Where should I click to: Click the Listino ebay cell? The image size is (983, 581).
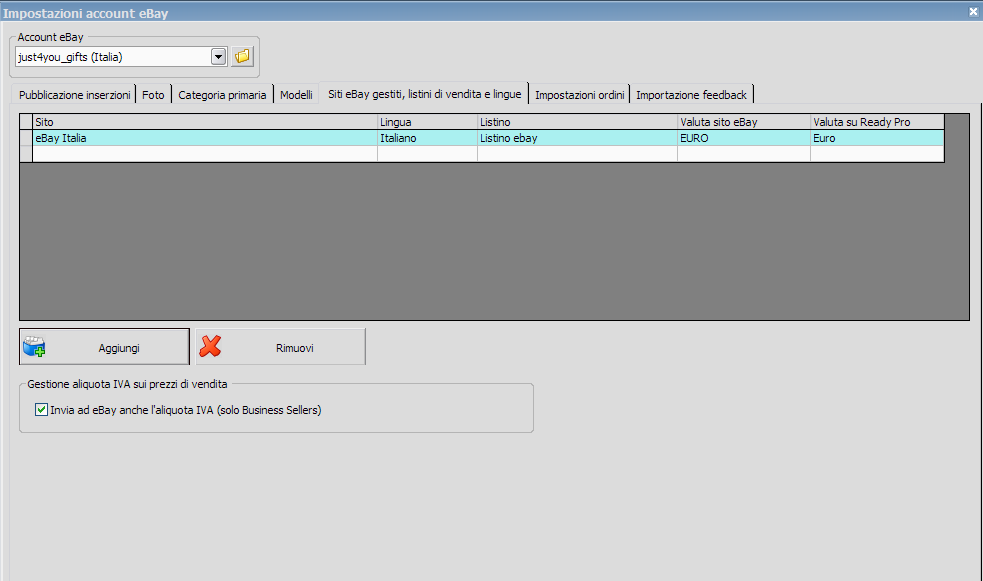pyautogui.click(x=577, y=138)
